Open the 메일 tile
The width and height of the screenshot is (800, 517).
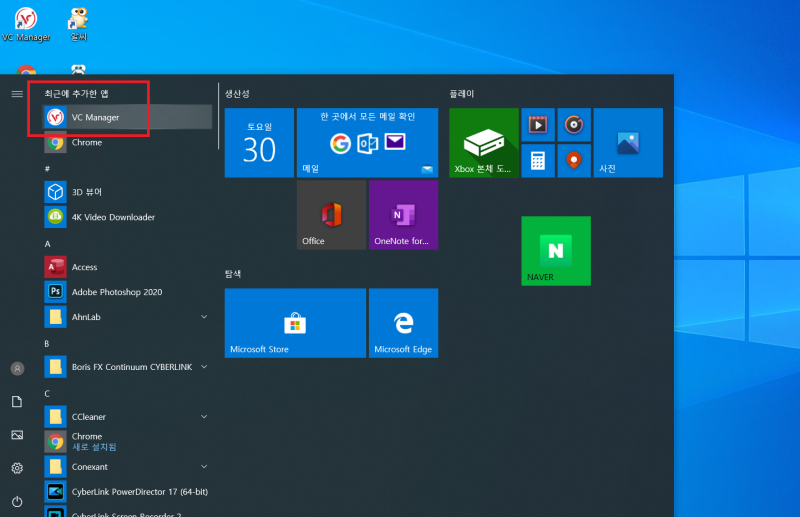click(367, 143)
